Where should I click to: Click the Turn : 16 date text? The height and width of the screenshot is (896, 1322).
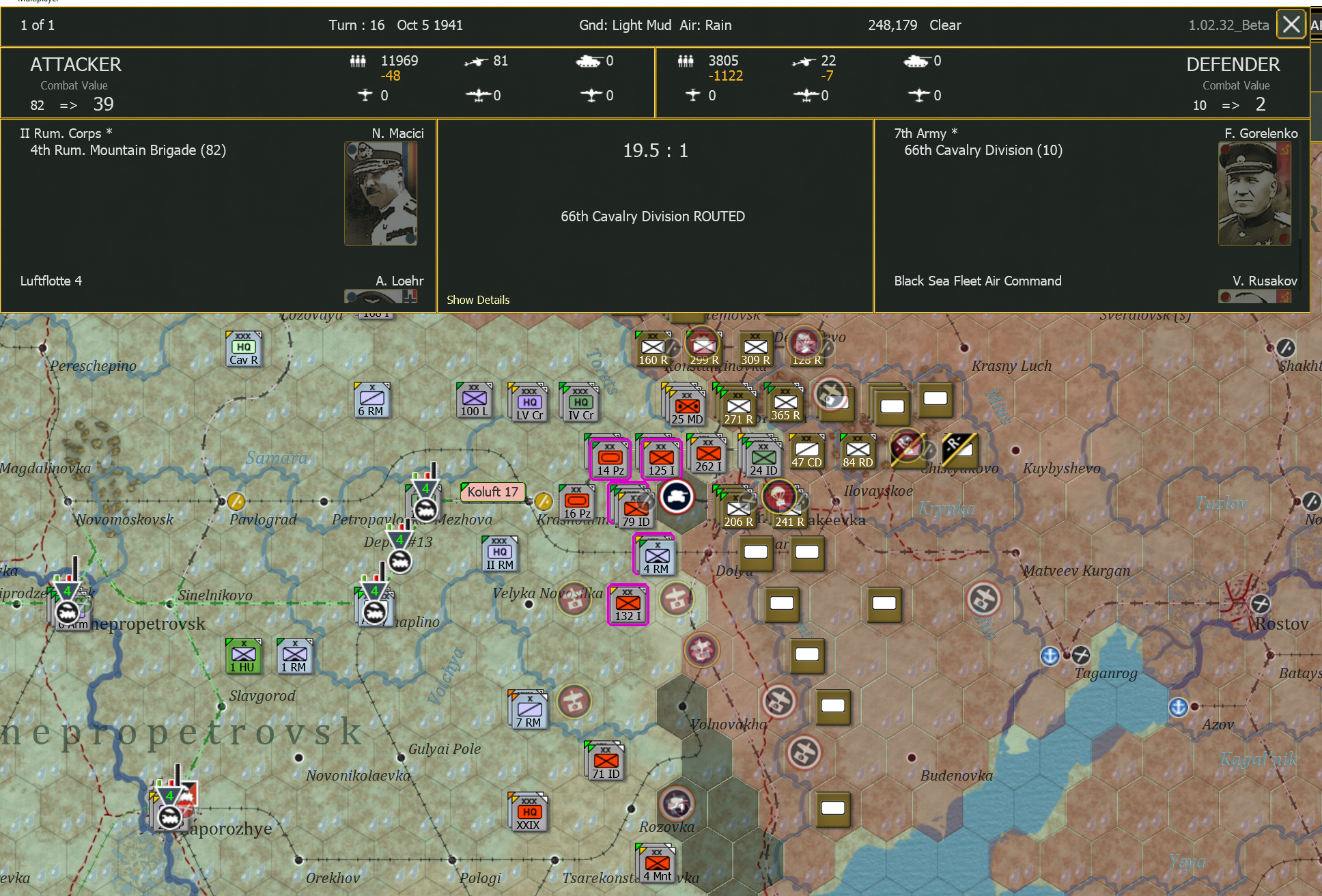tap(395, 25)
